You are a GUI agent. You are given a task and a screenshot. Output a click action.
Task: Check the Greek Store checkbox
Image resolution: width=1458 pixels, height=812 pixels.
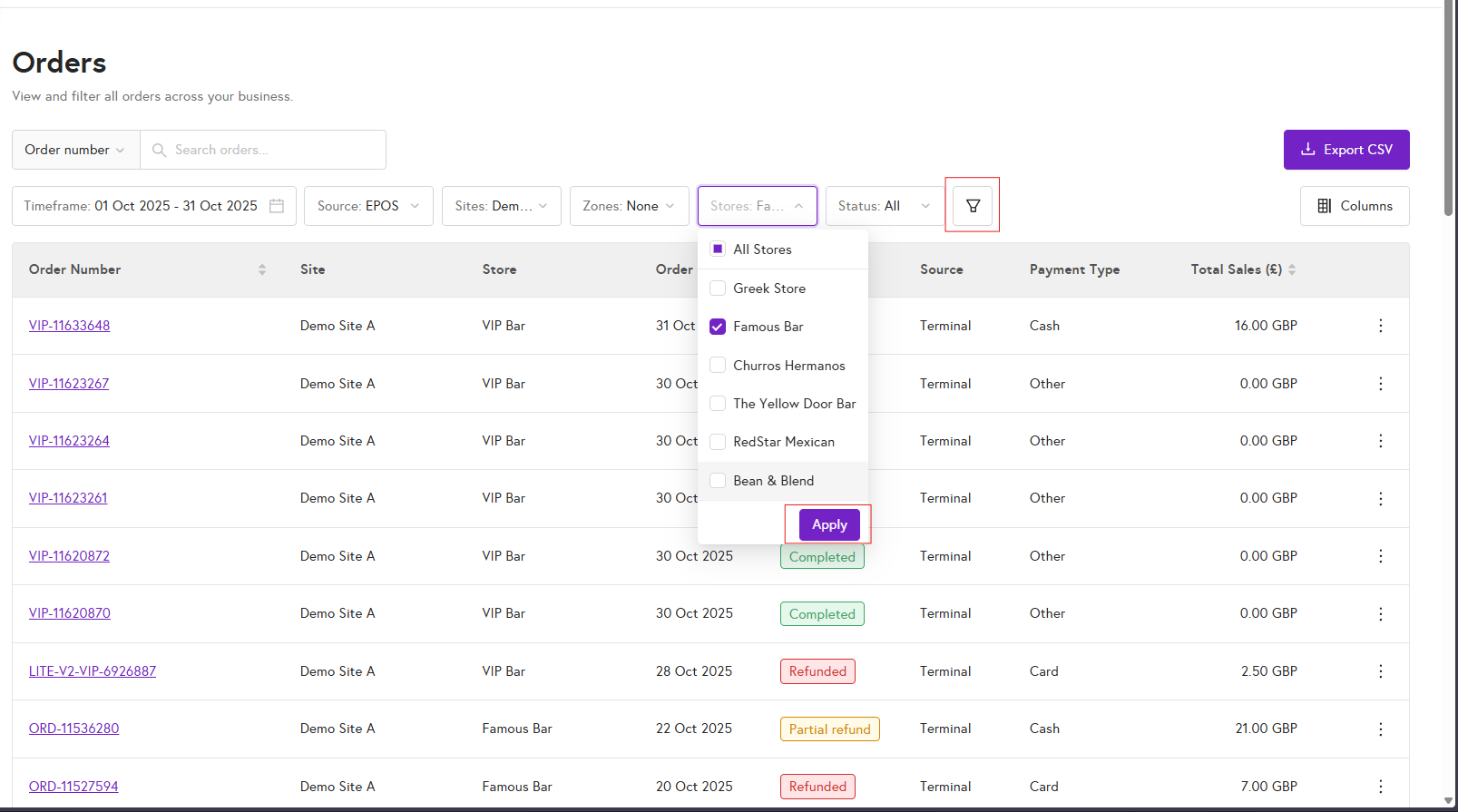pos(718,289)
